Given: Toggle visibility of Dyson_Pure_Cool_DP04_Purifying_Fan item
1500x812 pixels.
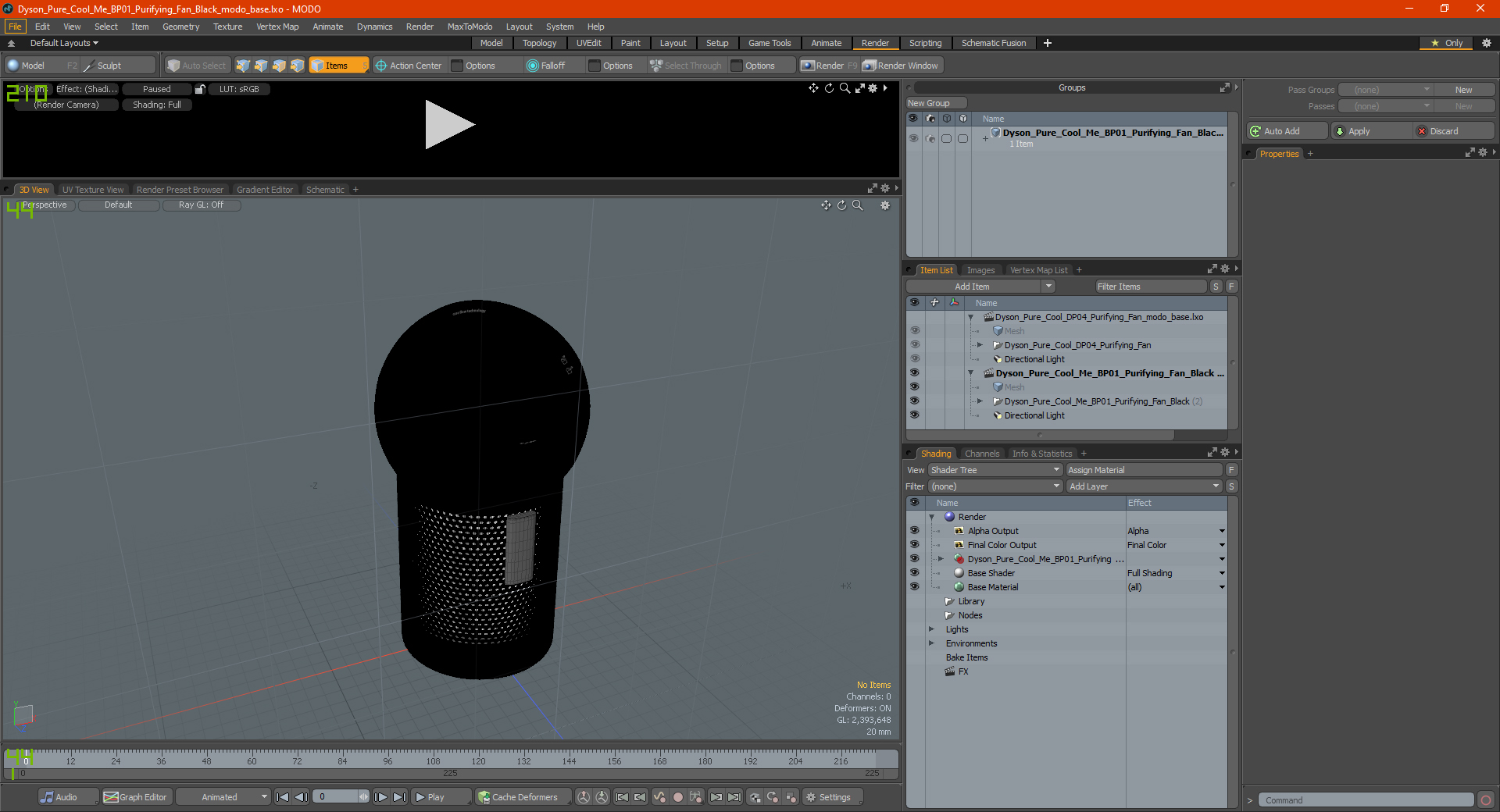Looking at the screenshot, I should [x=914, y=345].
